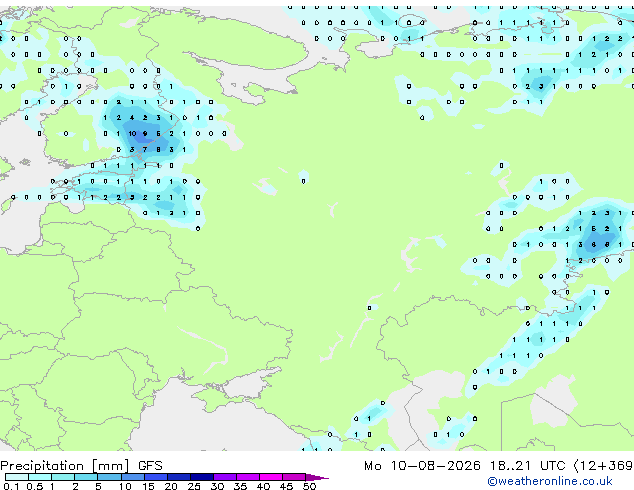The height and width of the screenshot is (490, 634).
Task: Click the 30–35 mm purple legend swatch
Action: [x=225, y=477]
